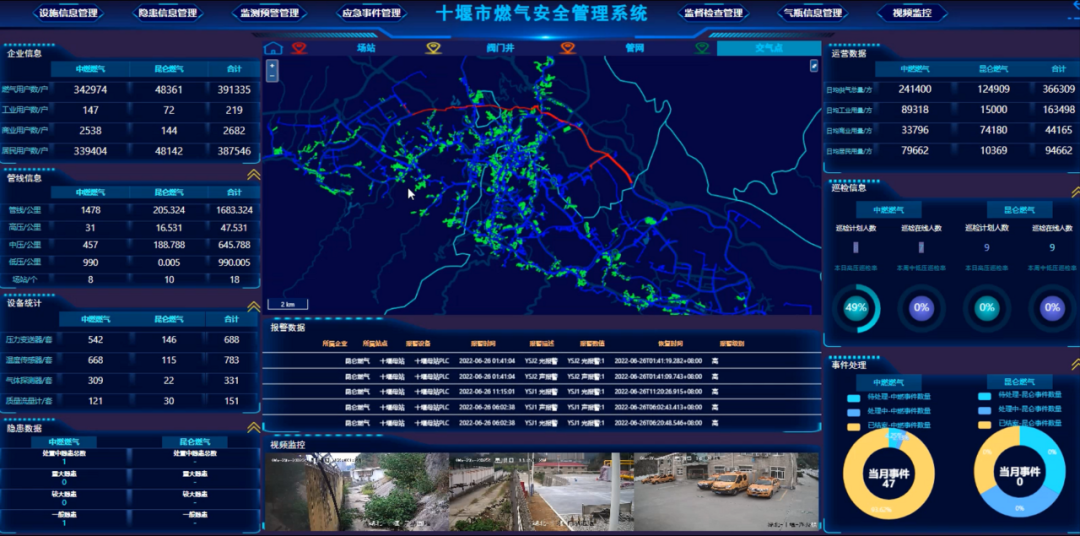Collapse the 事件处理 panel chevron
The image size is (1080, 536).
click(1076, 364)
